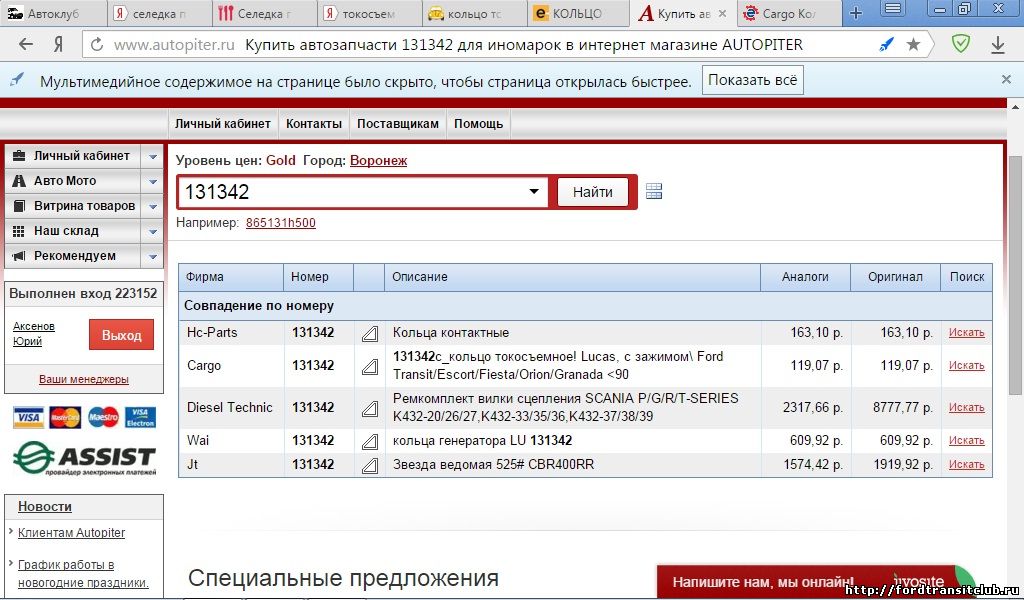Toggle Turbo mode rocket in address bar

(x=886, y=44)
